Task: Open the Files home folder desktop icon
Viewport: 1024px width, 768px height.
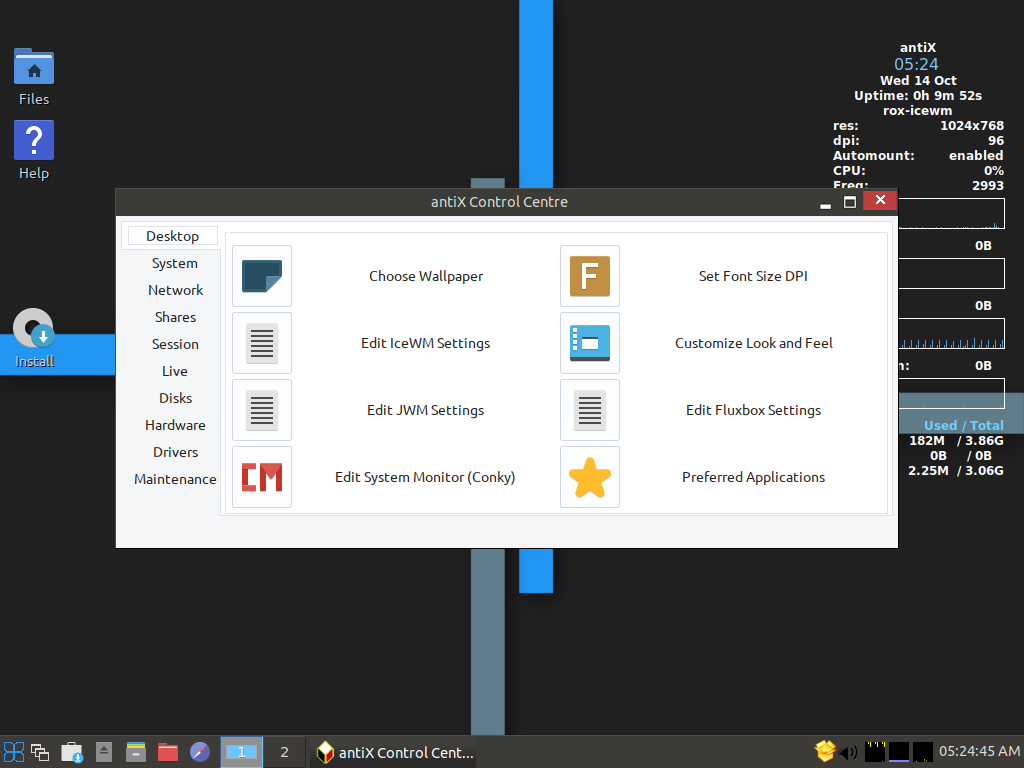Action: pos(34,67)
